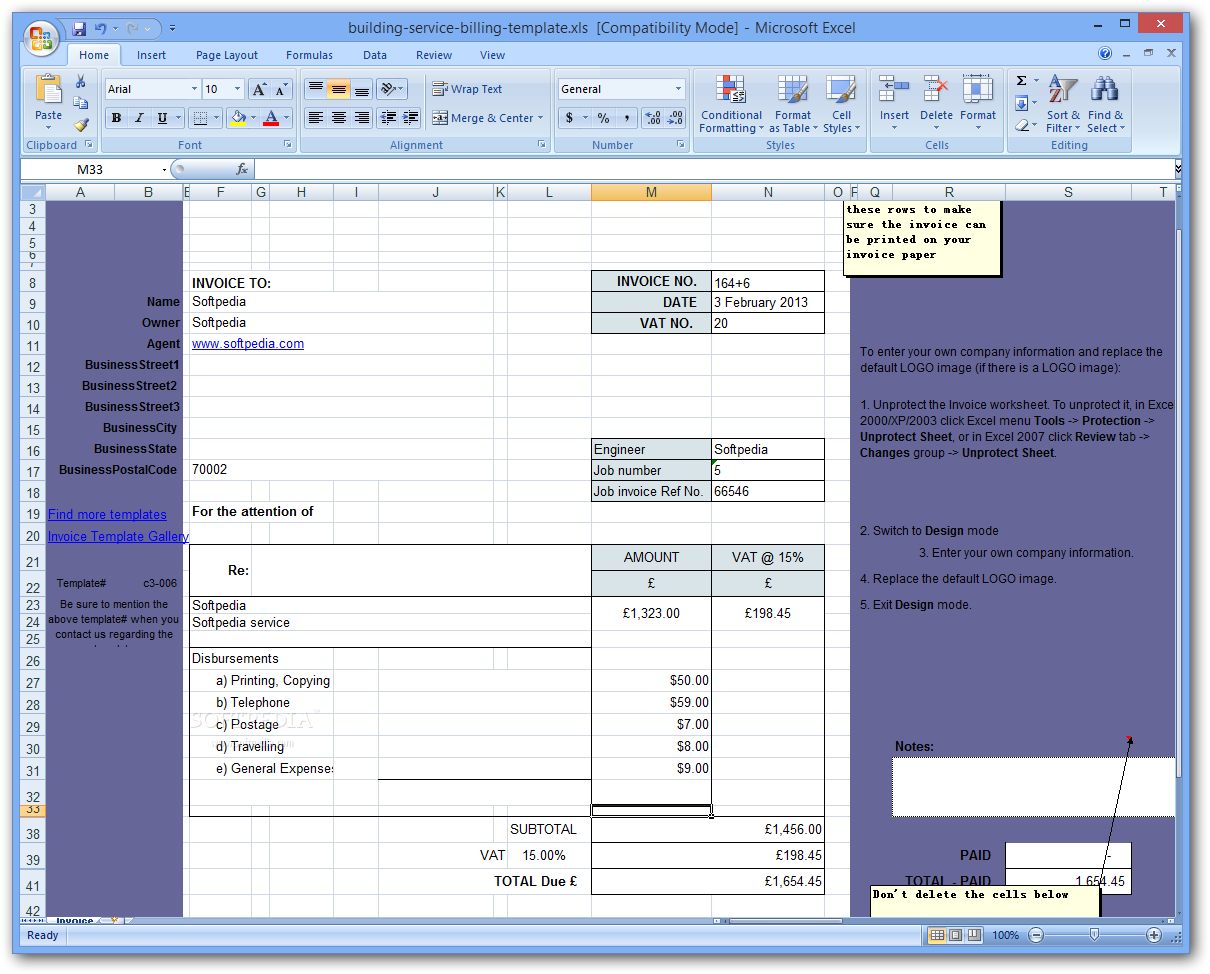1210x974 pixels.
Task: Adjust the zoom slider handle
Action: point(1095,935)
